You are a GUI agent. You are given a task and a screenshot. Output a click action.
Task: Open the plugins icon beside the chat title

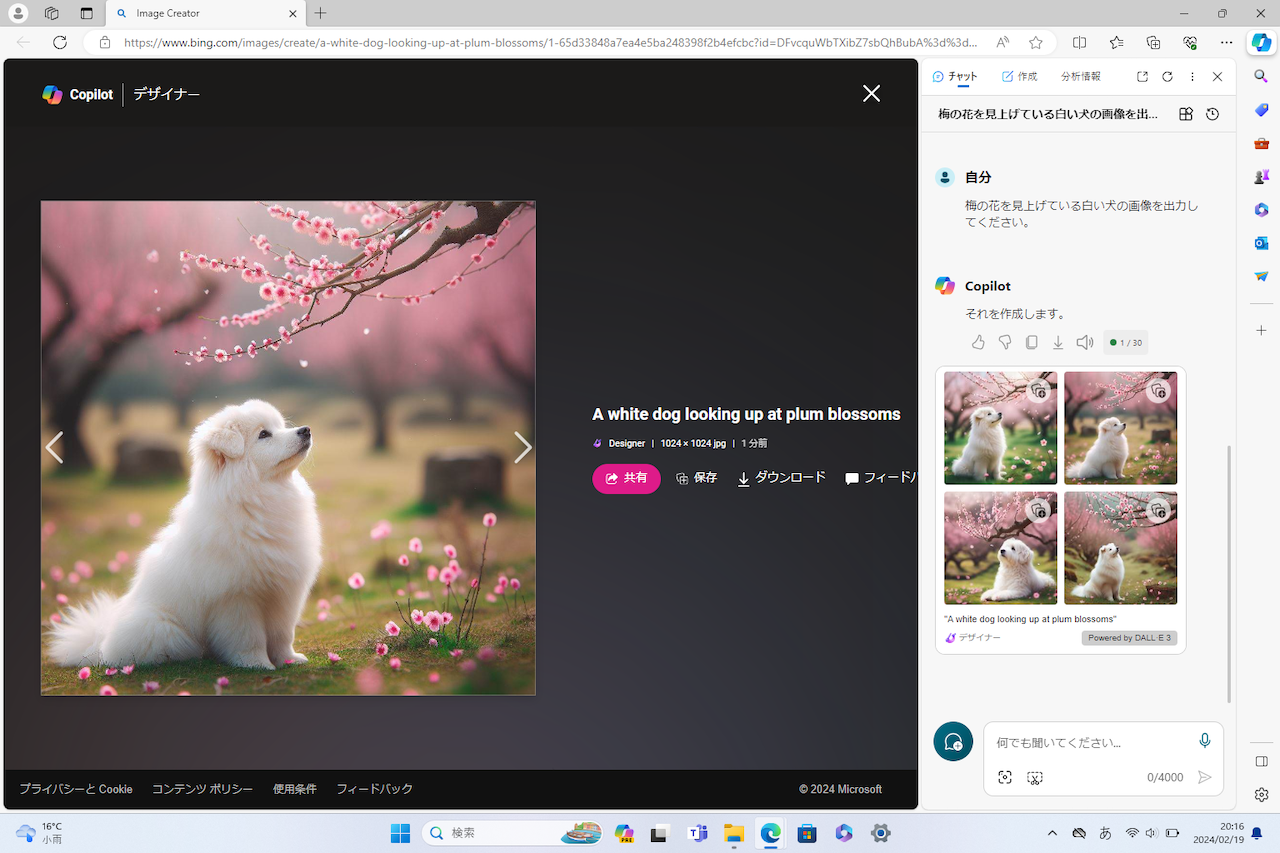click(1186, 114)
